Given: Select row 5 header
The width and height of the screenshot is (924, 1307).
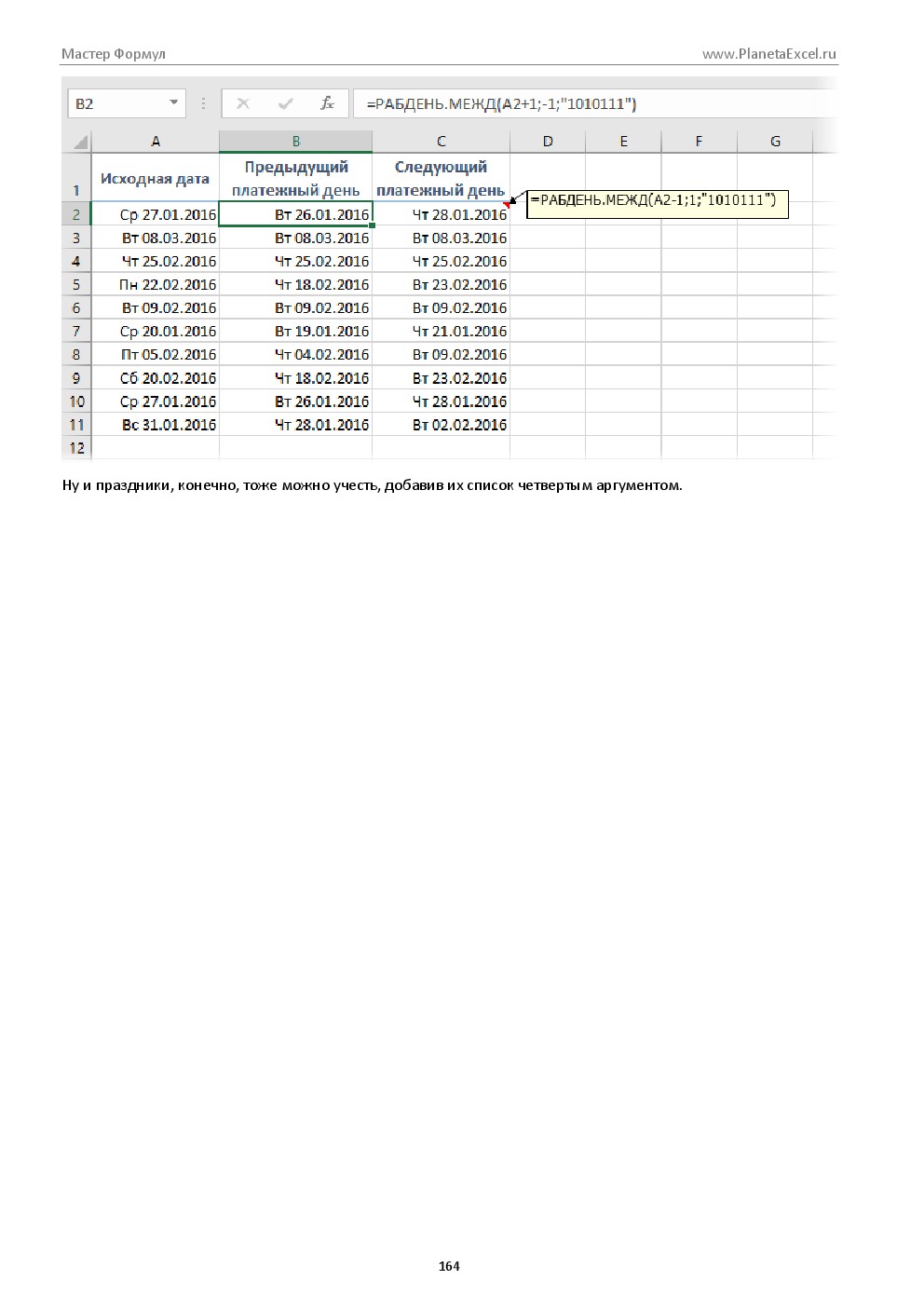Looking at the screenshot, I should [76, 284].
